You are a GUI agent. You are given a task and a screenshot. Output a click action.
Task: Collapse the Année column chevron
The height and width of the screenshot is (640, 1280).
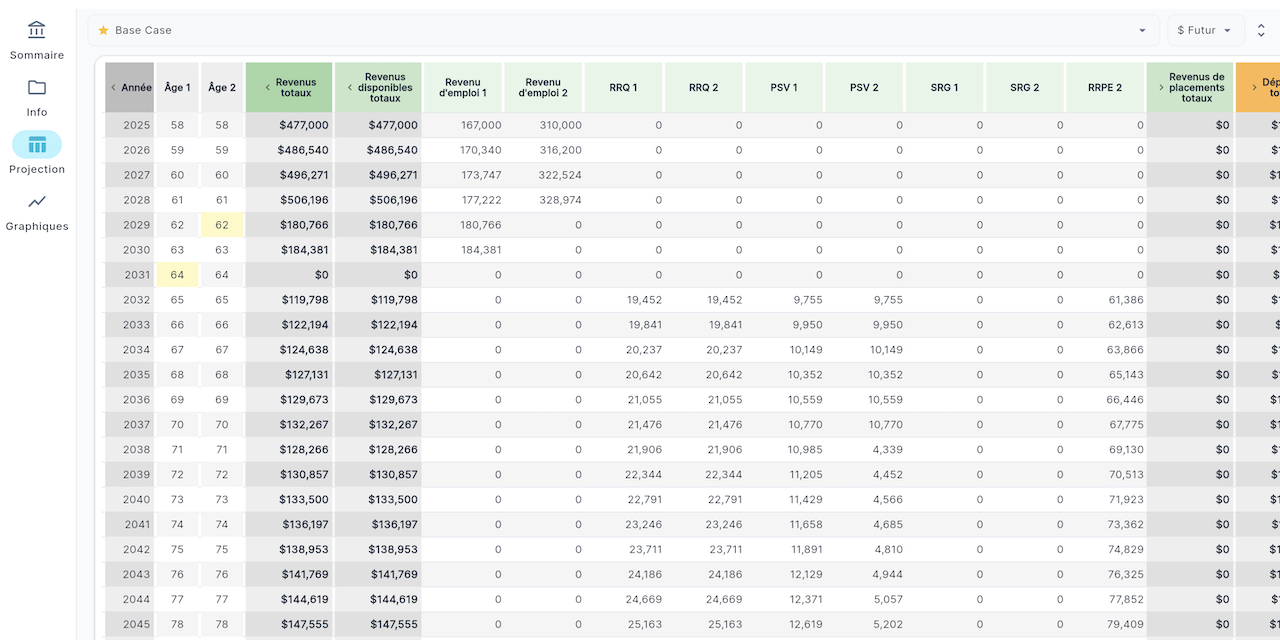[x=113, y=88]
